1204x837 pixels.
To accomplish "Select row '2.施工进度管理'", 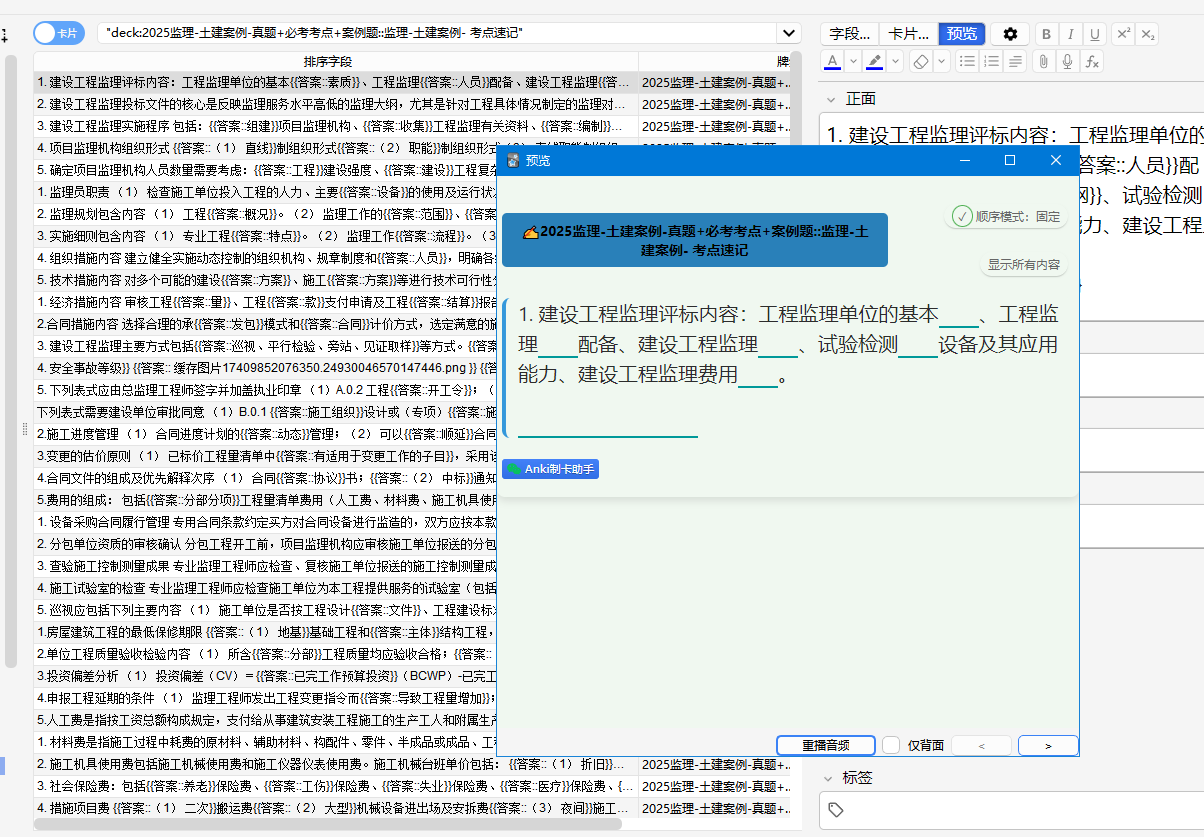I will tap(265, 433).
